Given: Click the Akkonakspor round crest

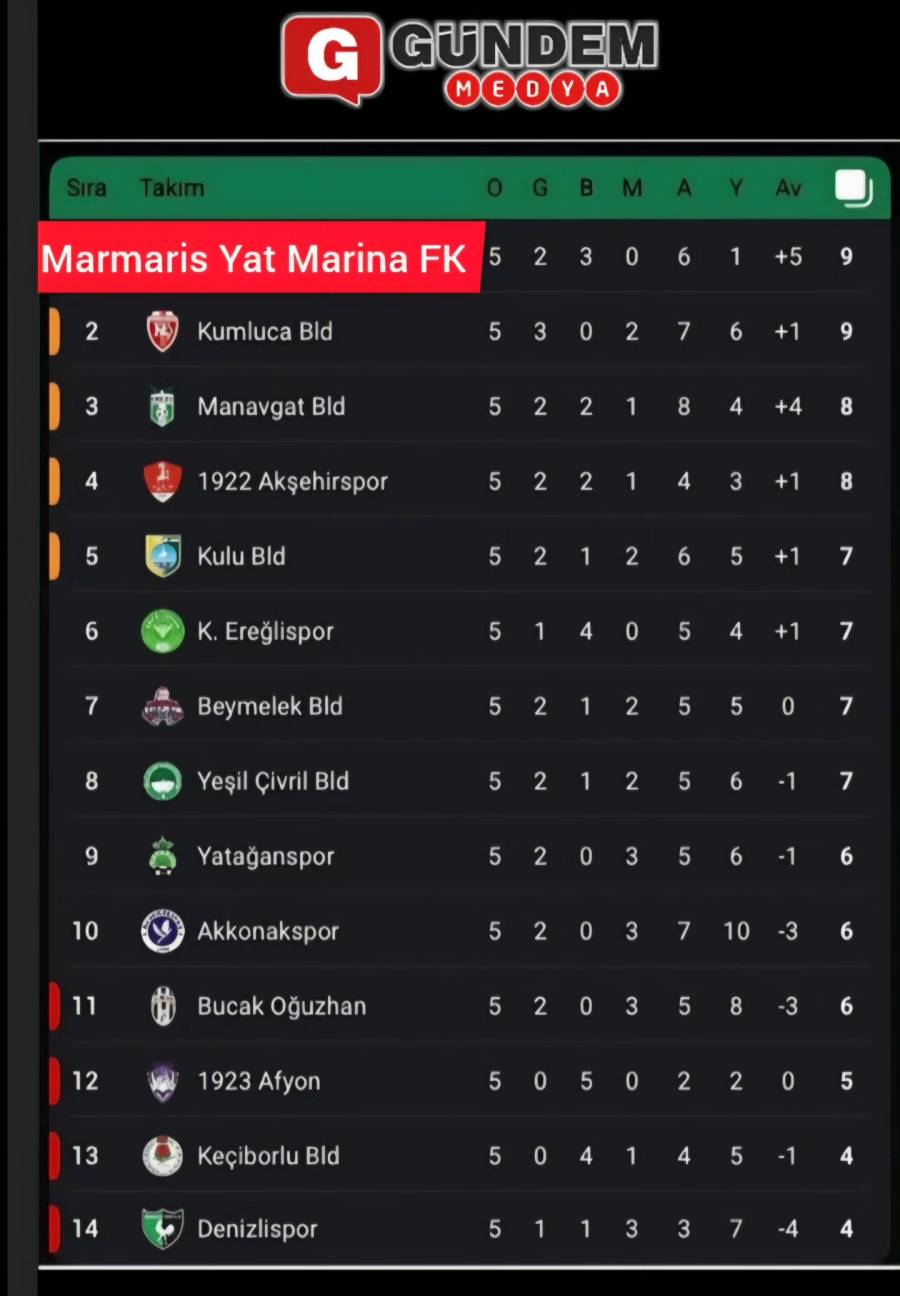Looking at the screenshot, I should pyautogui.click(x=162, y=931).
